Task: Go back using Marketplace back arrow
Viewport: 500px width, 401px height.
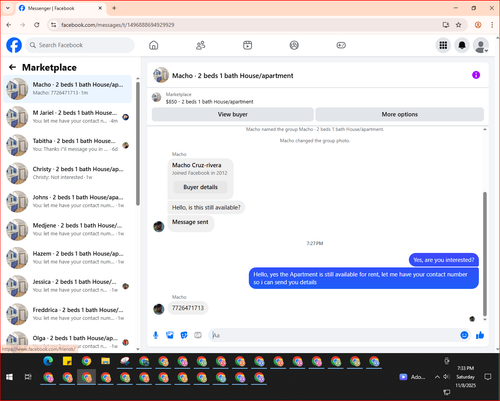Action: tap(12, 67)
